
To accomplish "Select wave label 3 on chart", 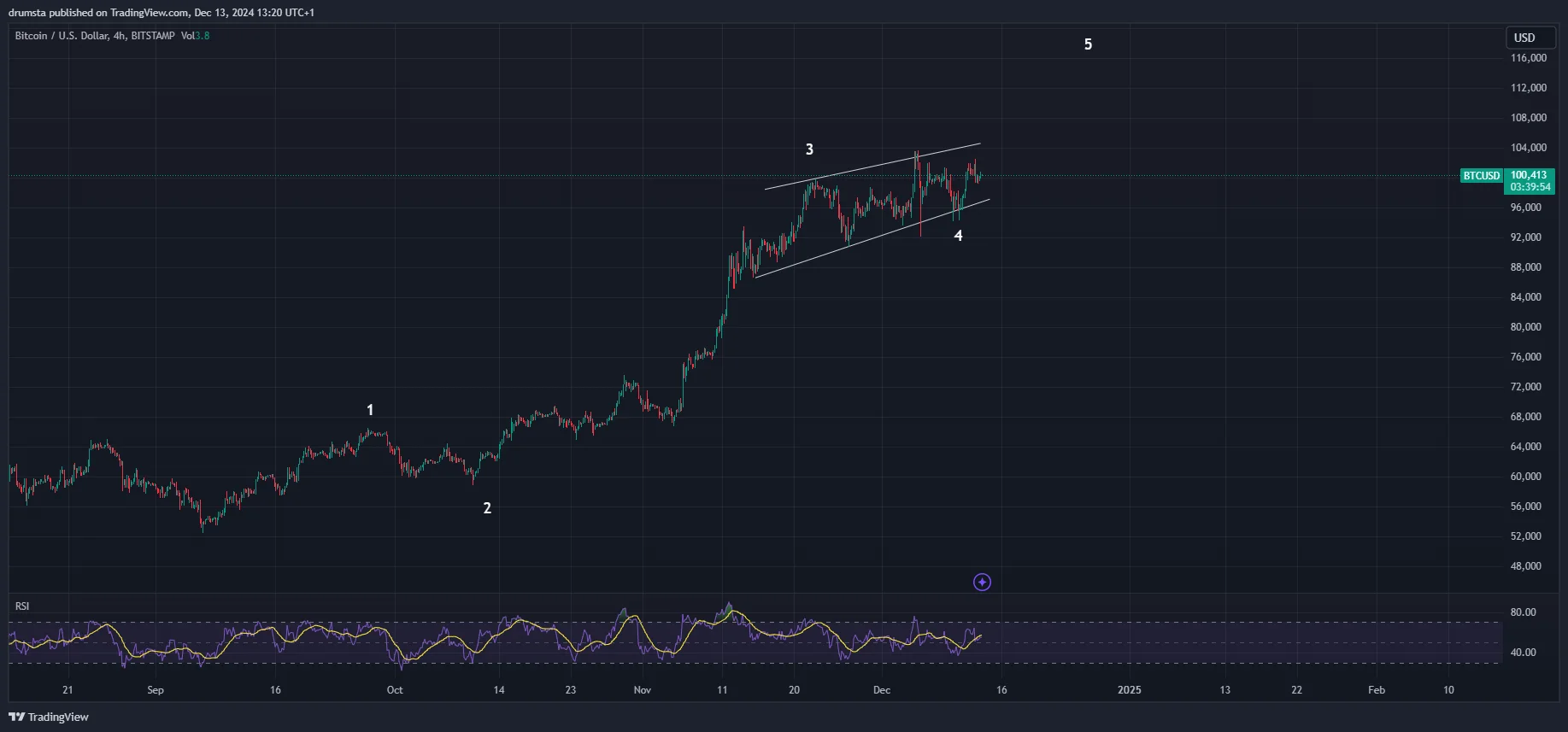I will (x=809, y=149).
